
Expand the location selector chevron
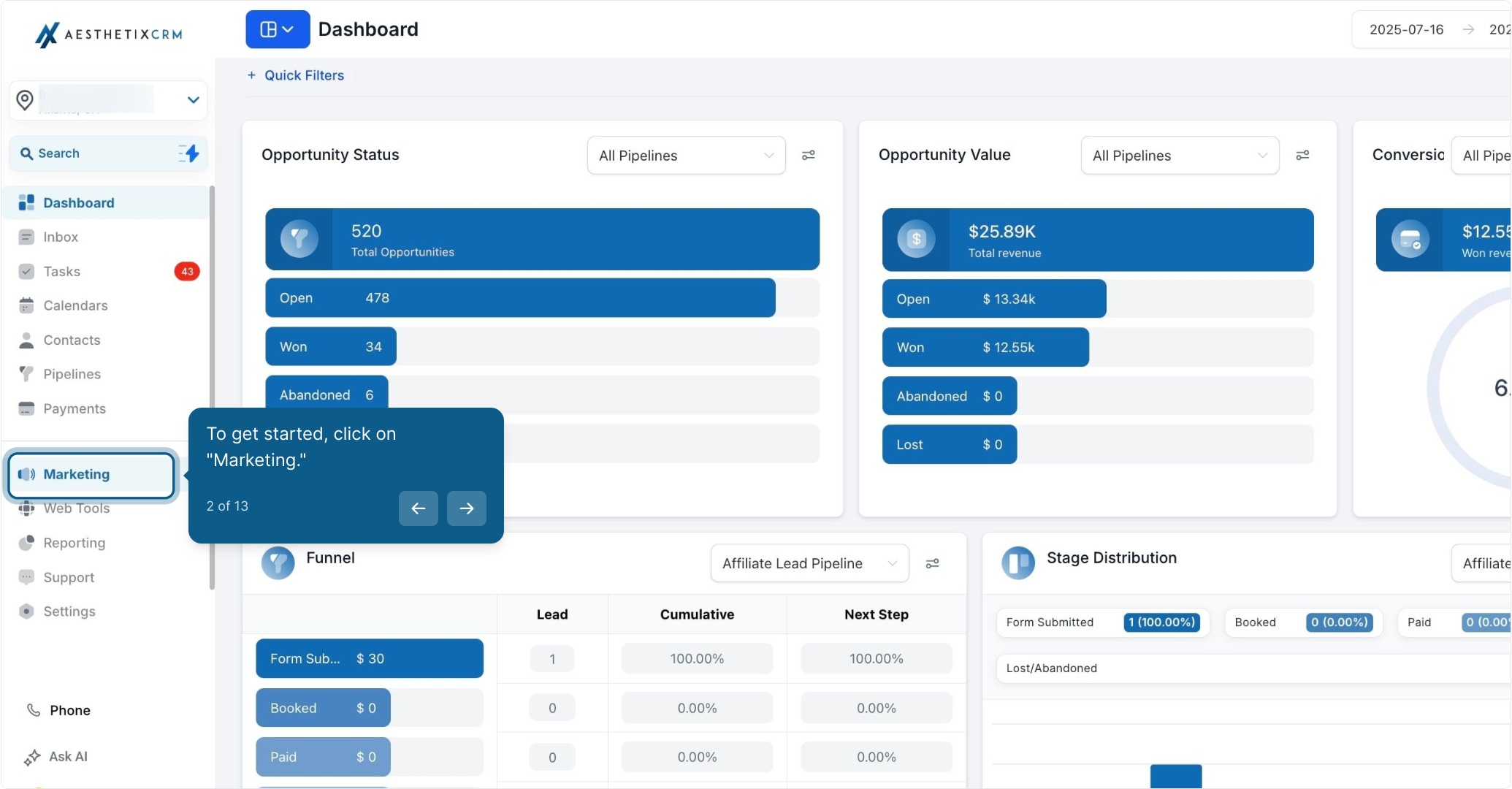(194, 100)
